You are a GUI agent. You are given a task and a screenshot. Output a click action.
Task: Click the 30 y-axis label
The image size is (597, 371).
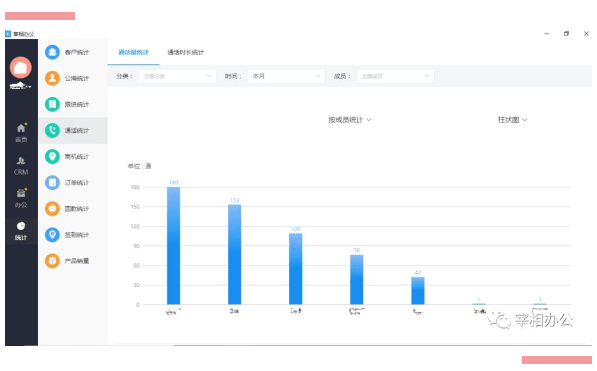pyautogui.click(x=136, y=285)
